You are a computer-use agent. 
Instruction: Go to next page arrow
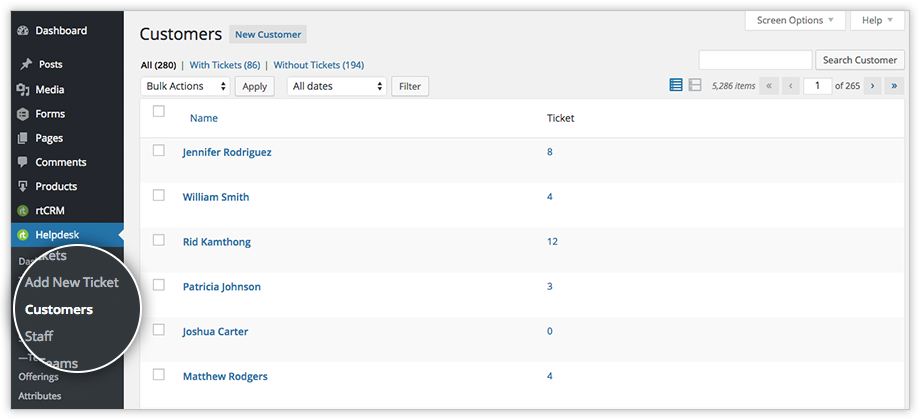click(x=872, y=86)
